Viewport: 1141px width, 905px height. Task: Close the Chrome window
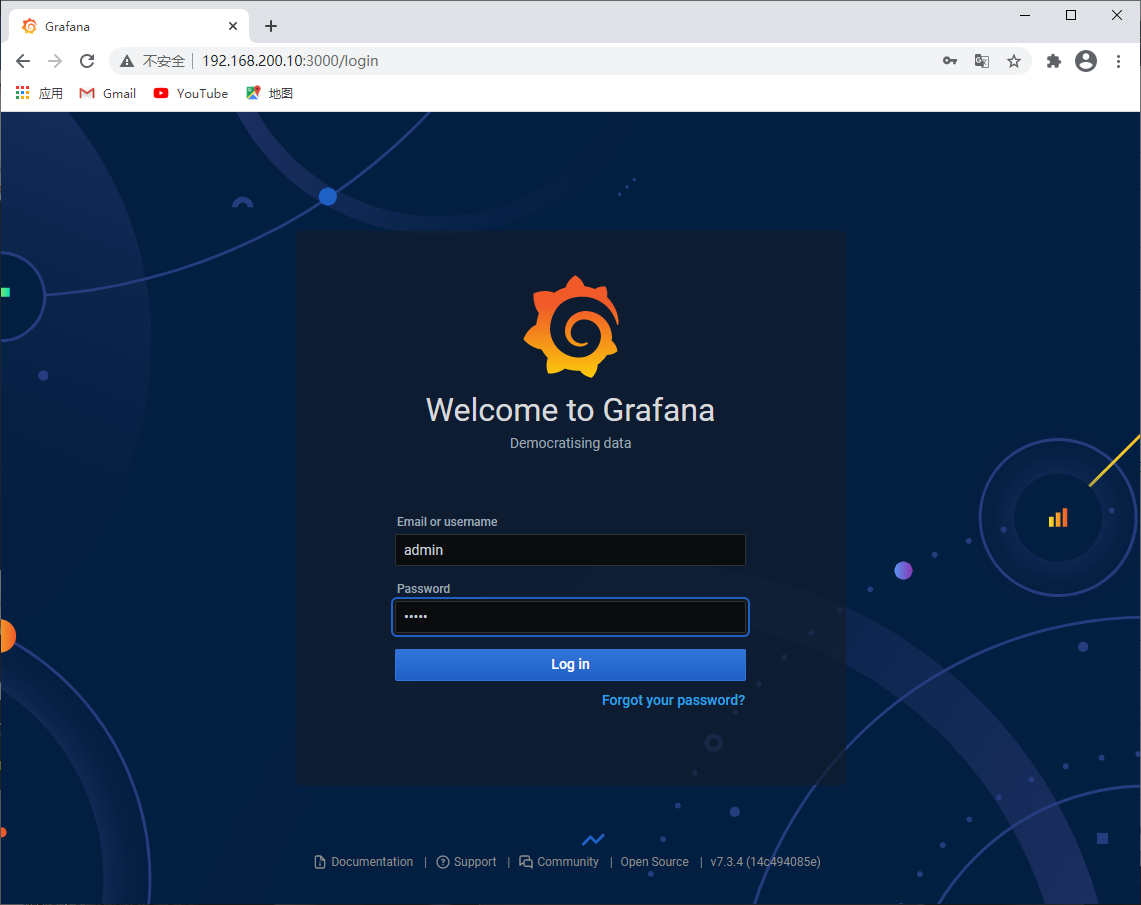[x=1117, y=15]
